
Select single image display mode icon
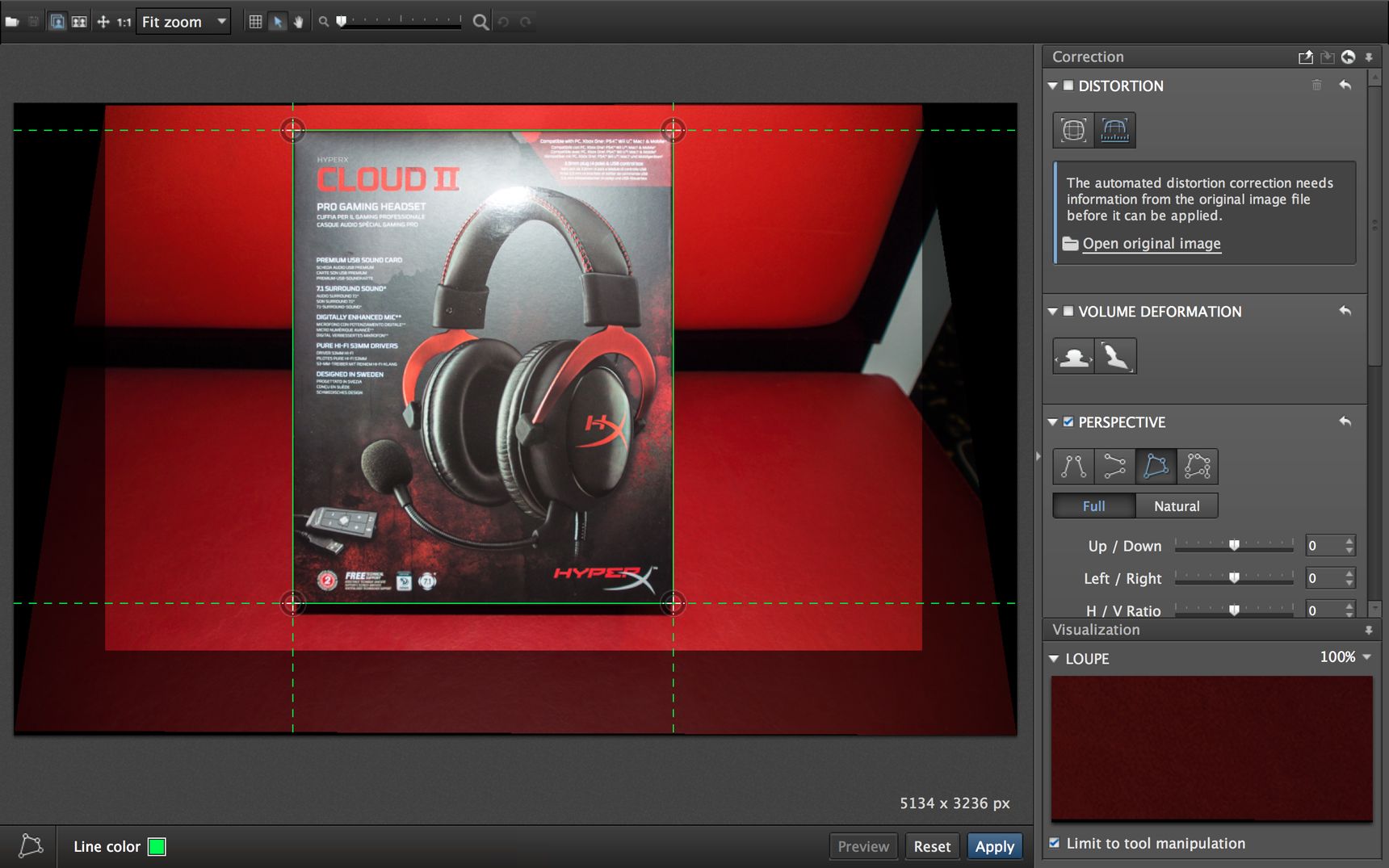coord(57,22)
